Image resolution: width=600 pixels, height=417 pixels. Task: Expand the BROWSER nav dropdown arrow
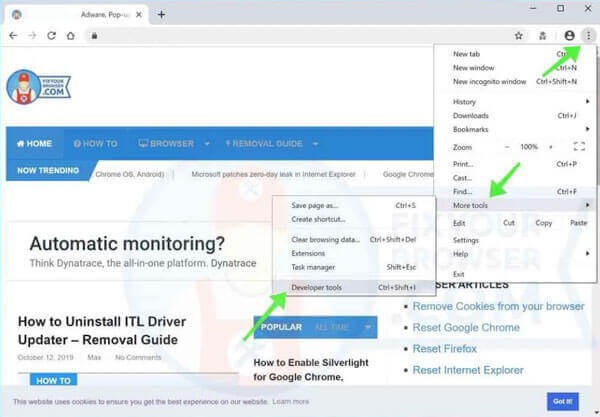pos(207,144)
